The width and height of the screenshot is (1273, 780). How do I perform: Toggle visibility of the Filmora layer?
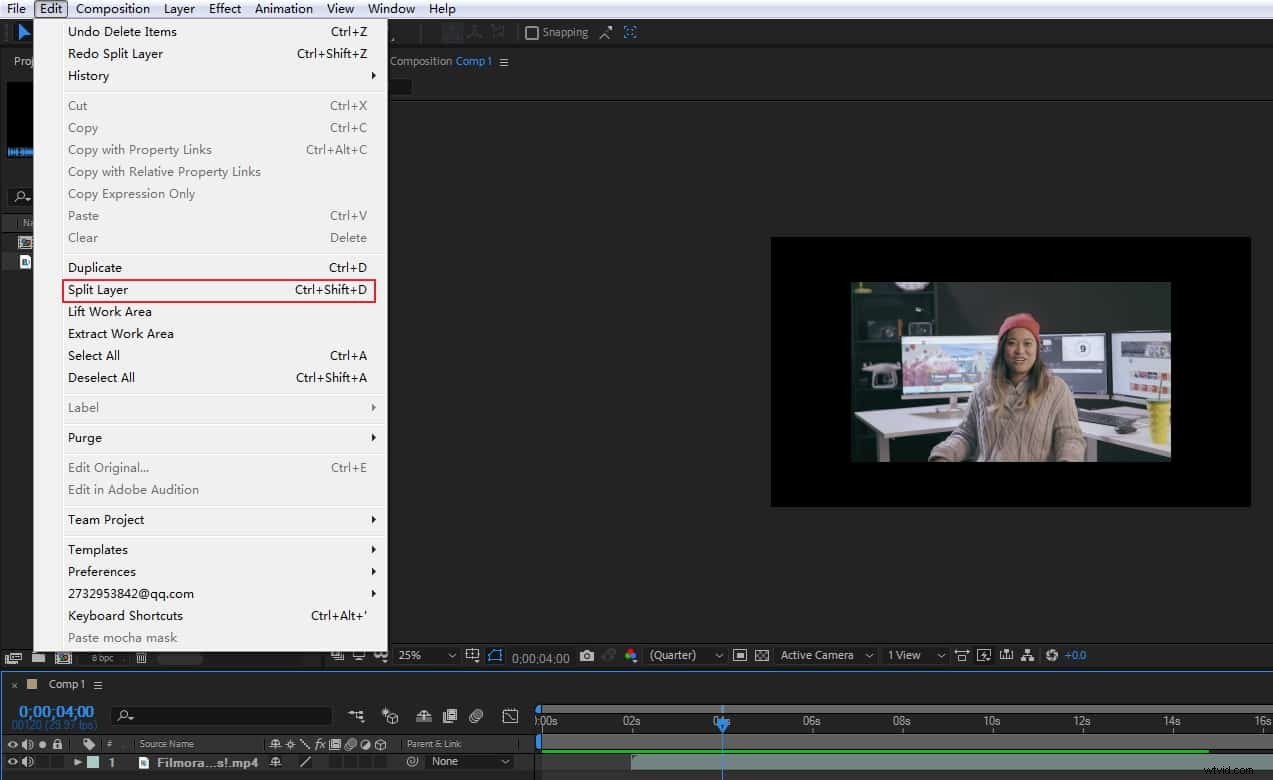[x=12, y=762]
